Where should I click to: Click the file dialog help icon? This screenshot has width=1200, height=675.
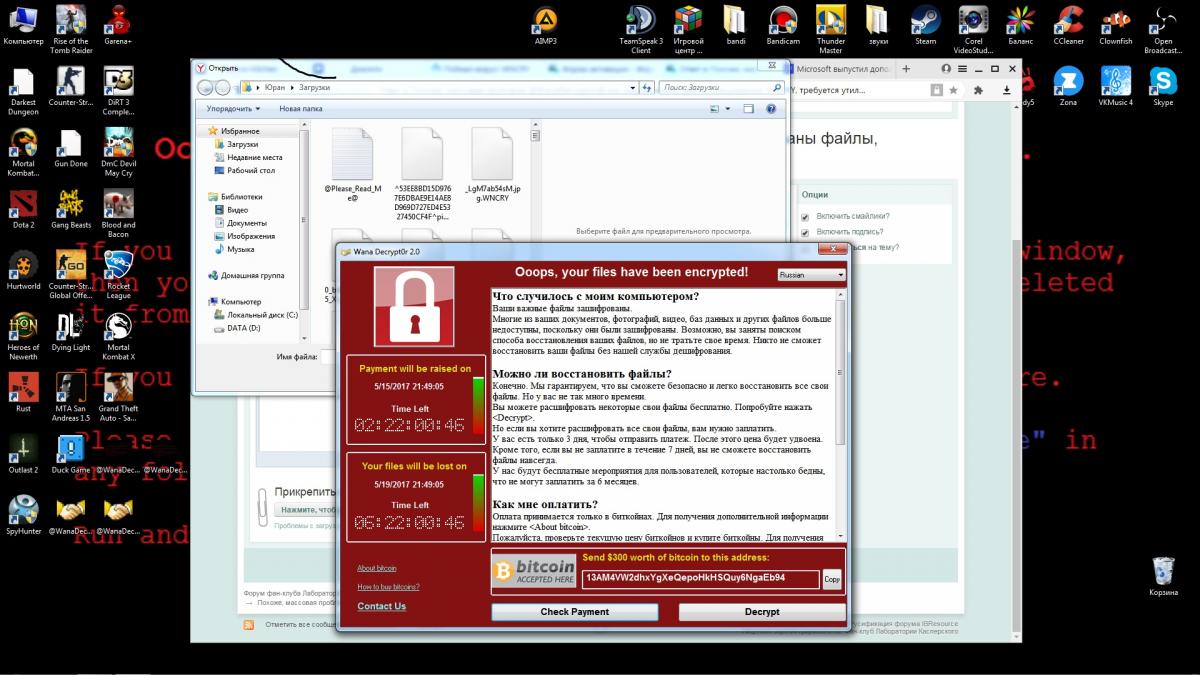click(x=773, y=109)
